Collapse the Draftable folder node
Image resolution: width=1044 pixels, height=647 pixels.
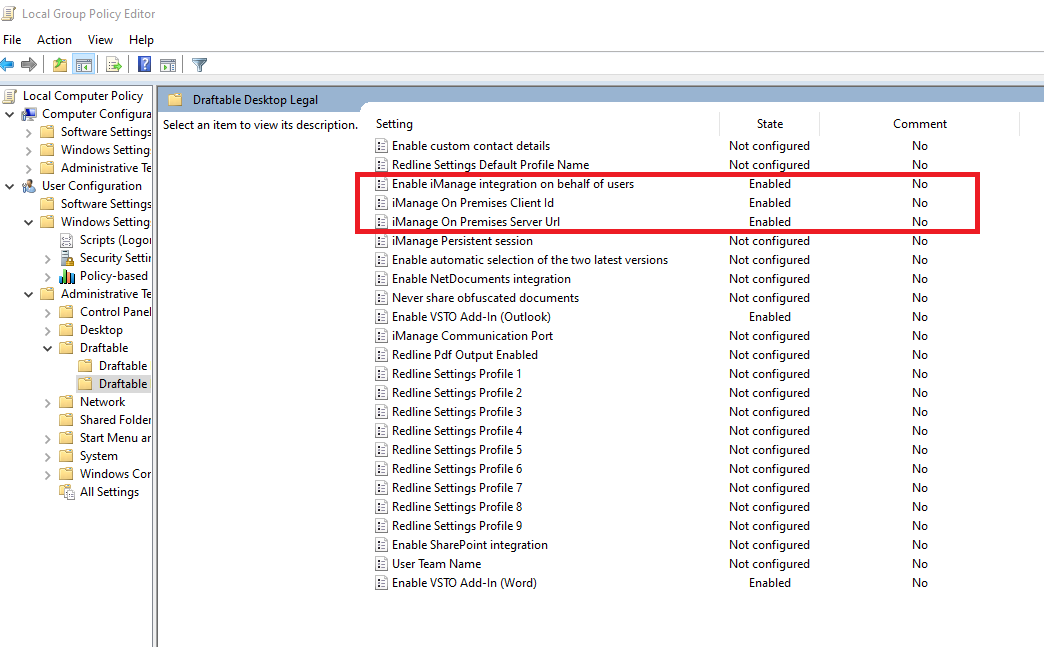(47, 348)
